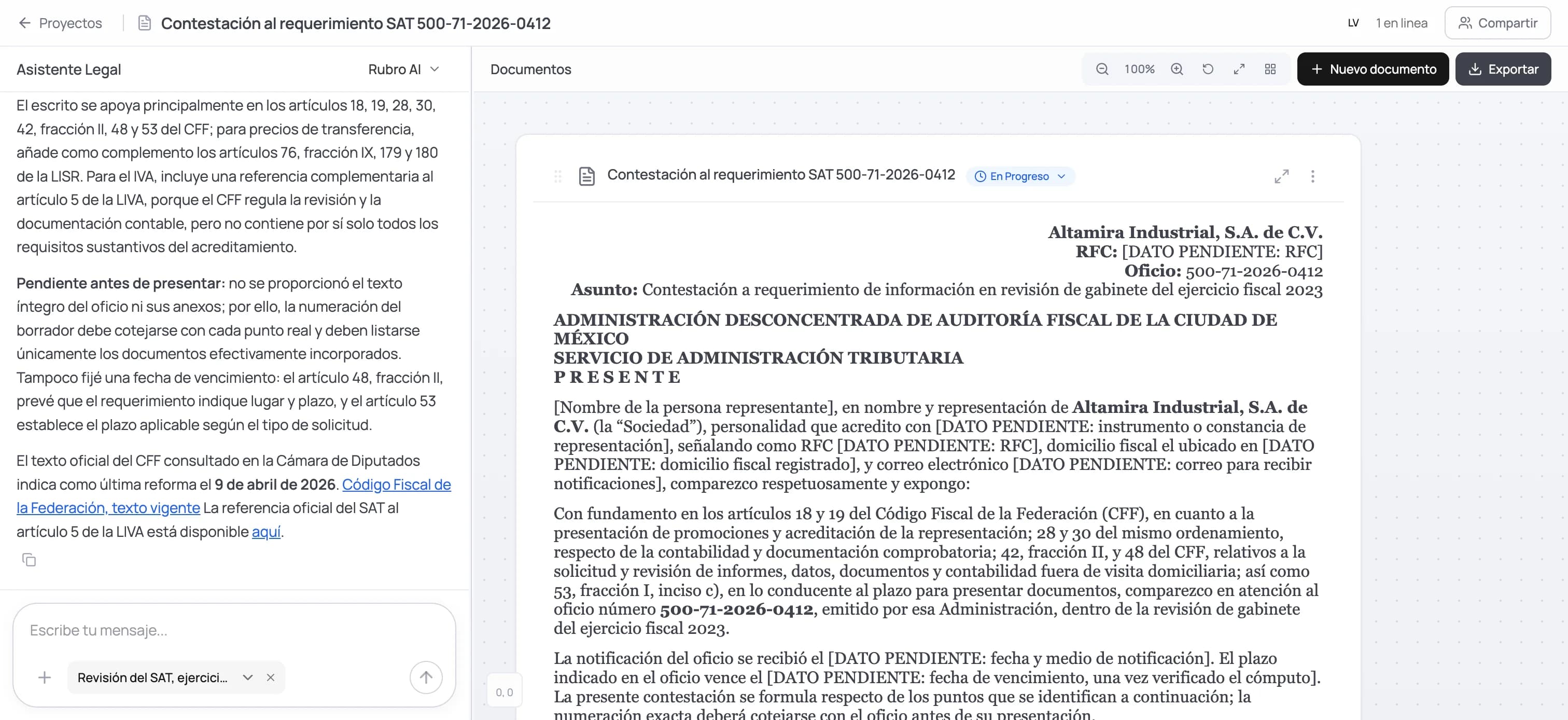Viewport: 1568px width, 720px height.
Task: Open the LV user avatar
Action: (1353, 23)
